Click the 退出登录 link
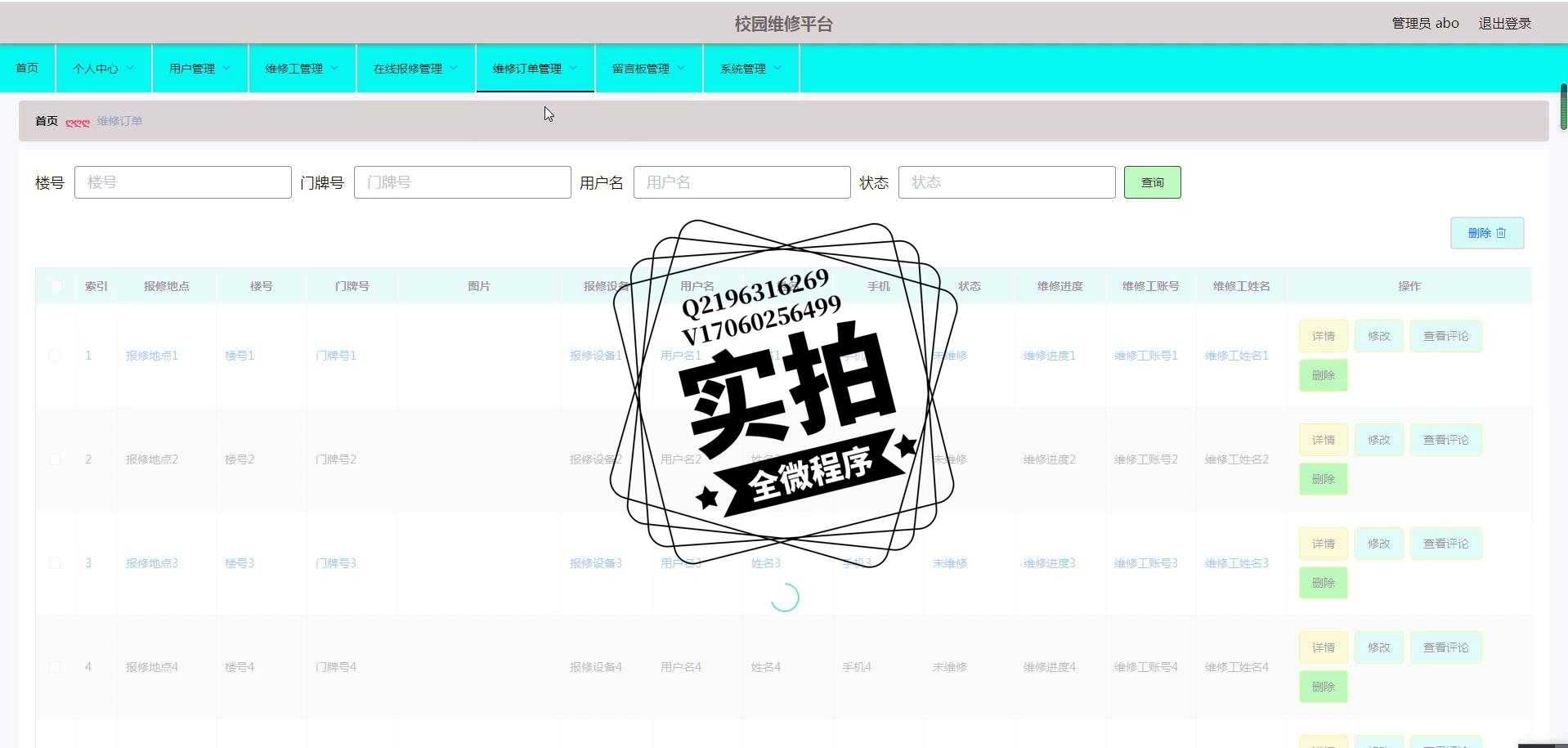Screen dimensions: 1568x748 pyautogui.click(x=1504, y=23)
